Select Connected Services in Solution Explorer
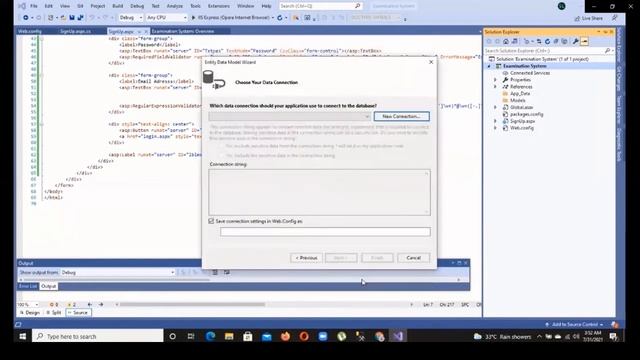The image size is (640, 360). (529, 73)
